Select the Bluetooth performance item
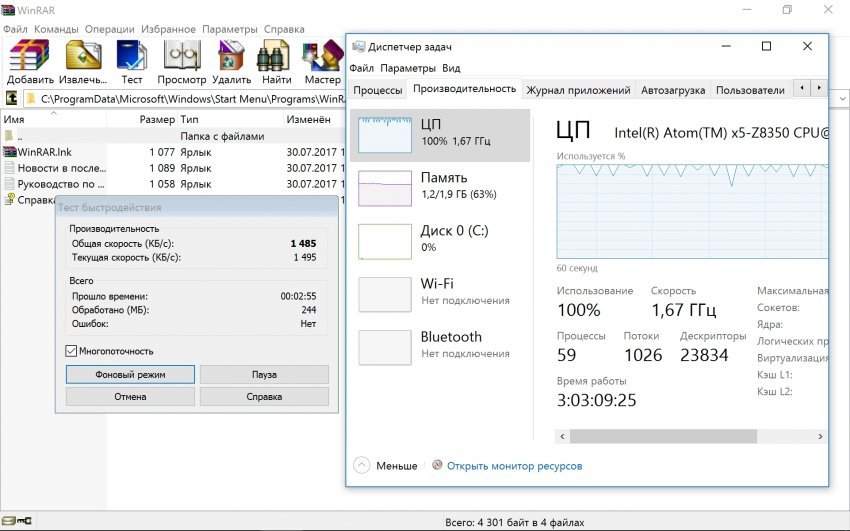This screenshot has width=850, height=531. 440,347
